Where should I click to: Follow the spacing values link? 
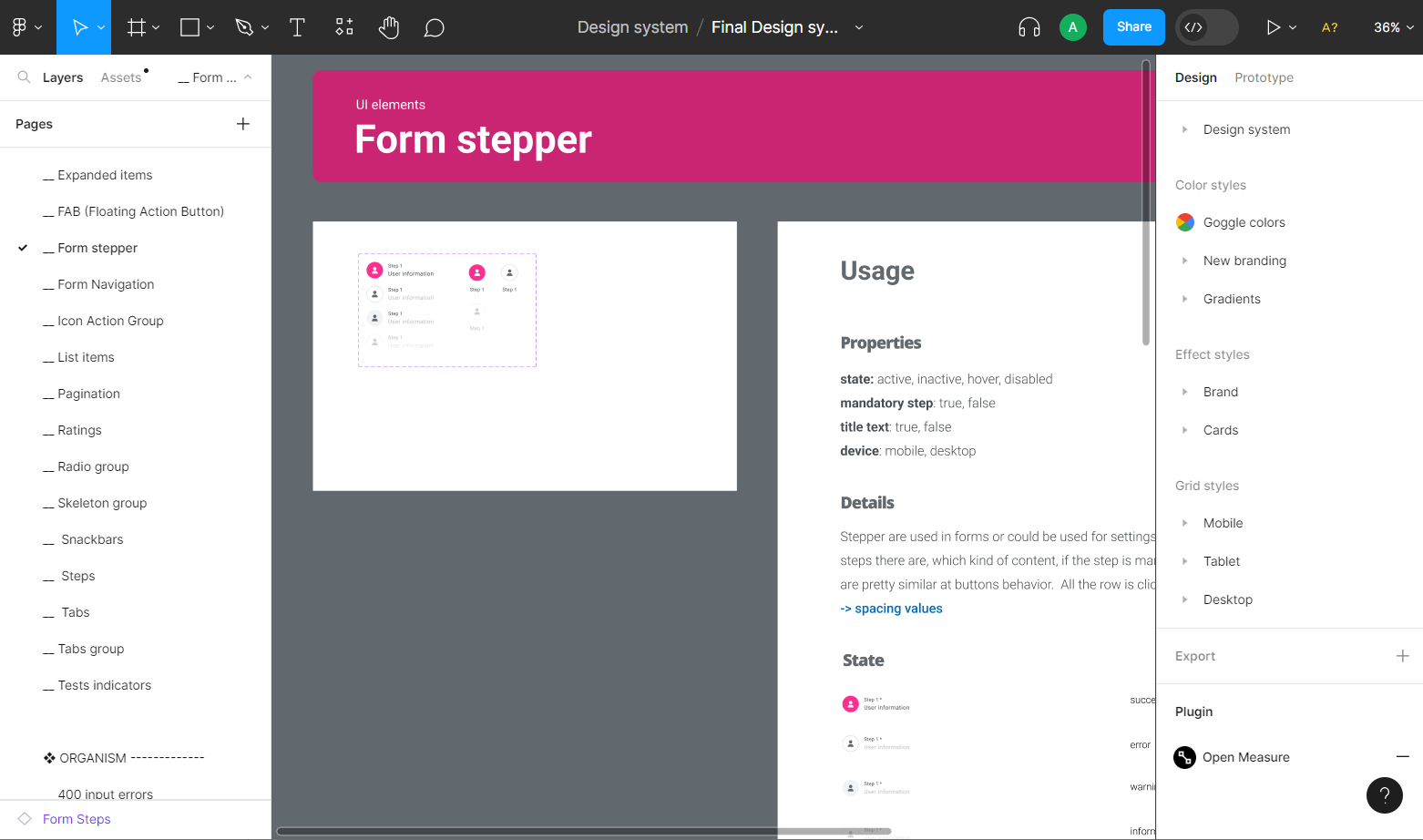click(892, 609)
